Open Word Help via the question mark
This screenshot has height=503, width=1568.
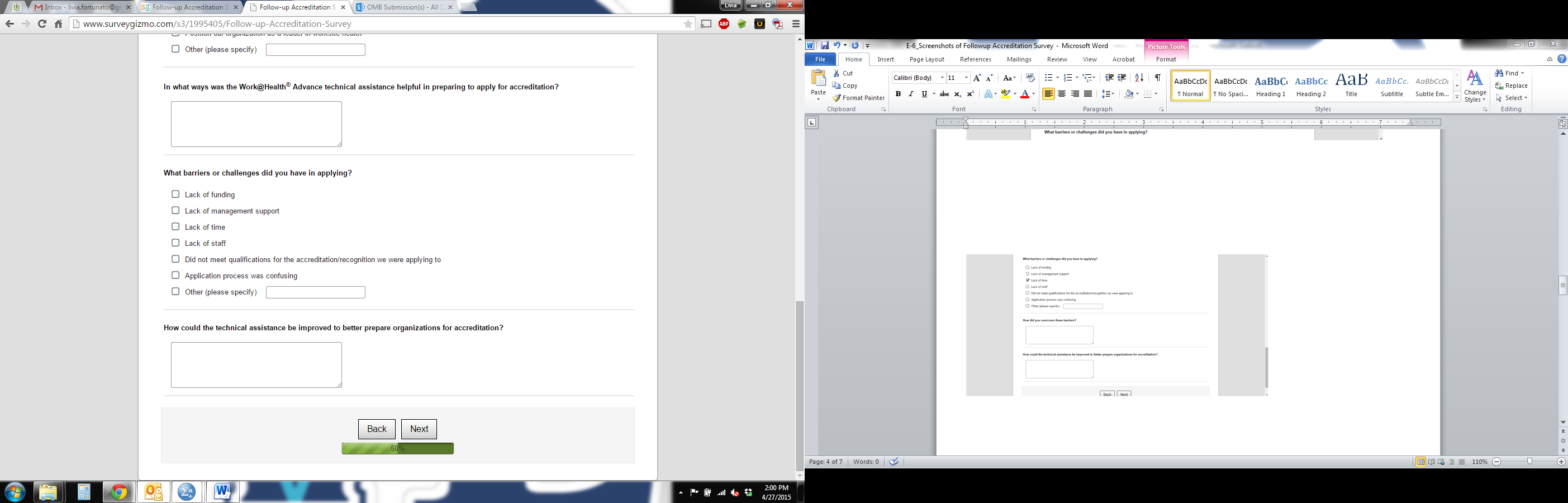(x=1561, y=59)
